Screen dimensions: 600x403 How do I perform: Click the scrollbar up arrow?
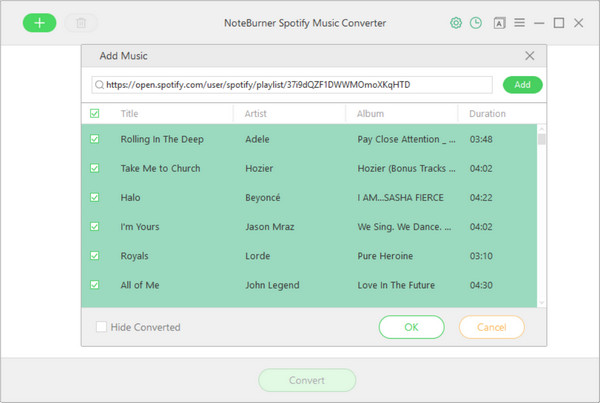click(x=541, y=129)
